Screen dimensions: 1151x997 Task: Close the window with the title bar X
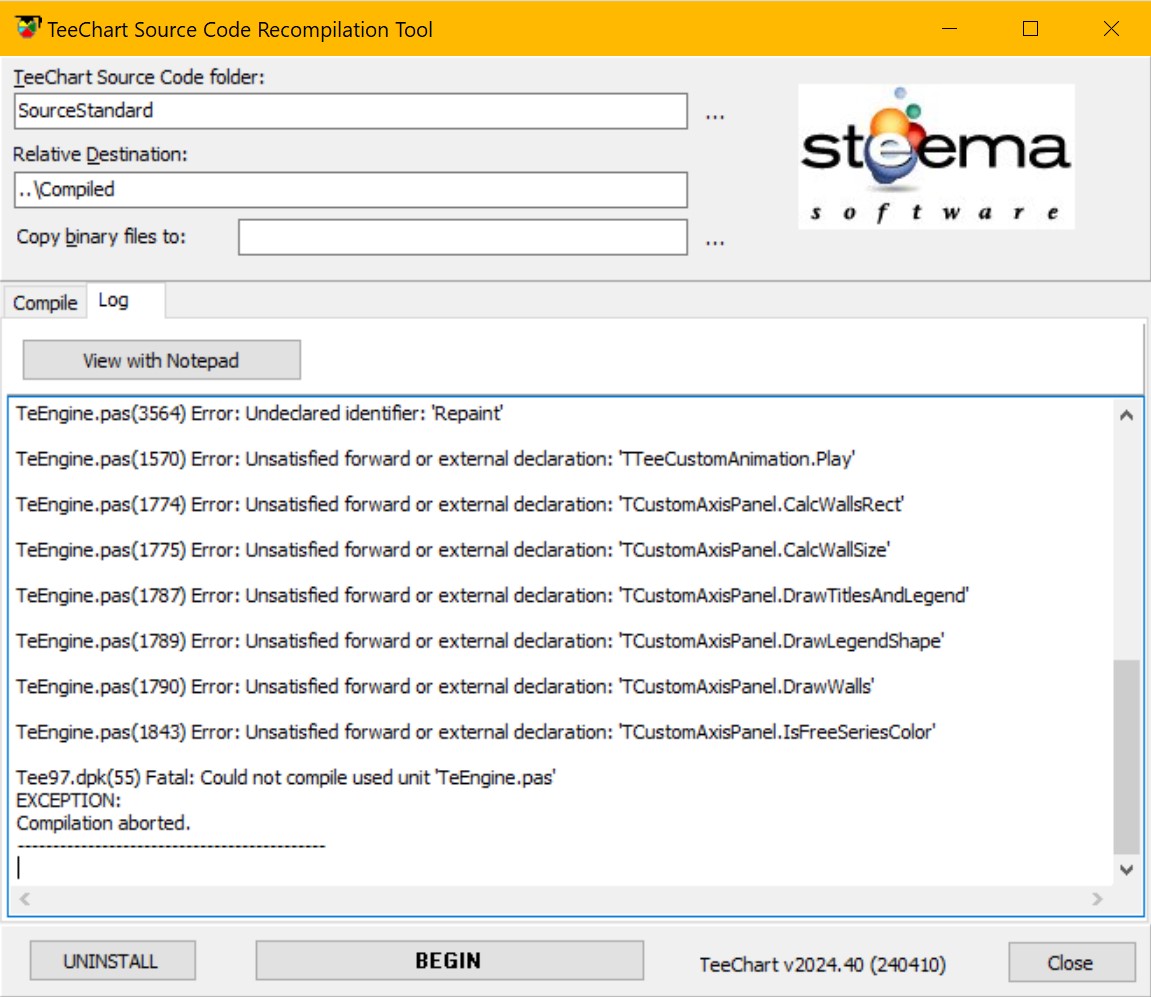pyautogui.click(x=1111, y=29)
